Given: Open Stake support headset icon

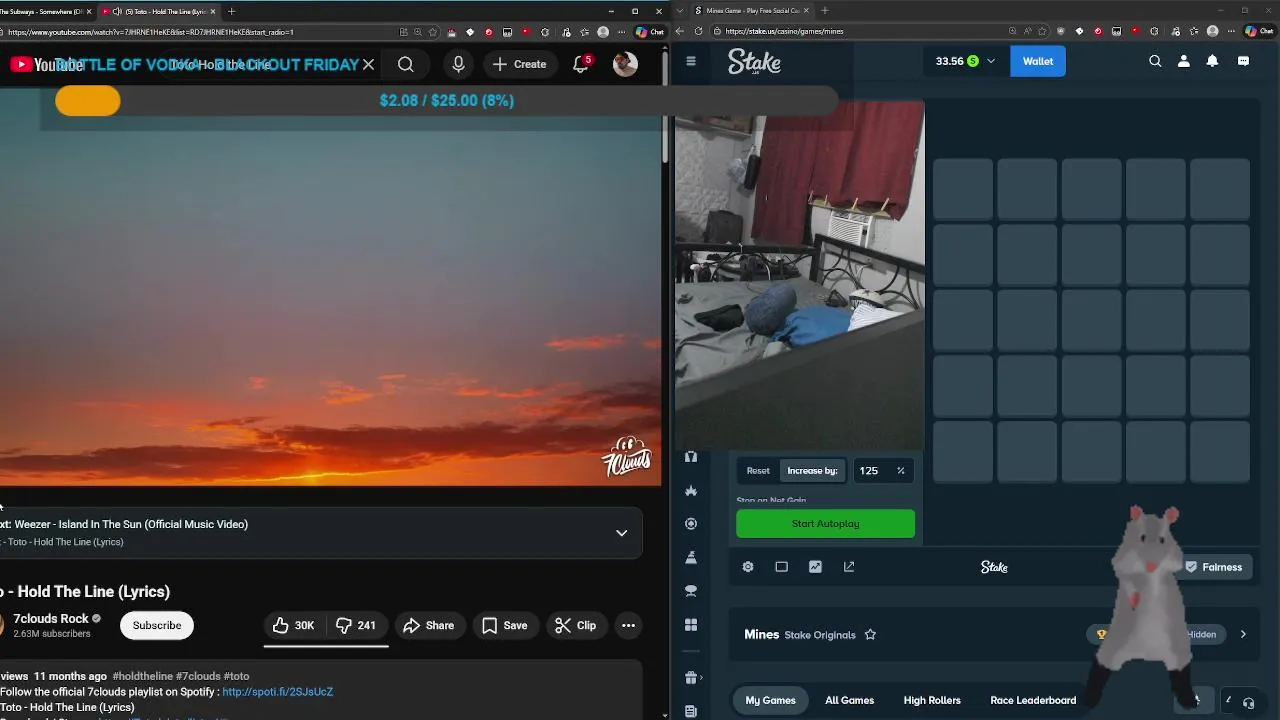Looking at the screenshot, I should [1248, 702].
